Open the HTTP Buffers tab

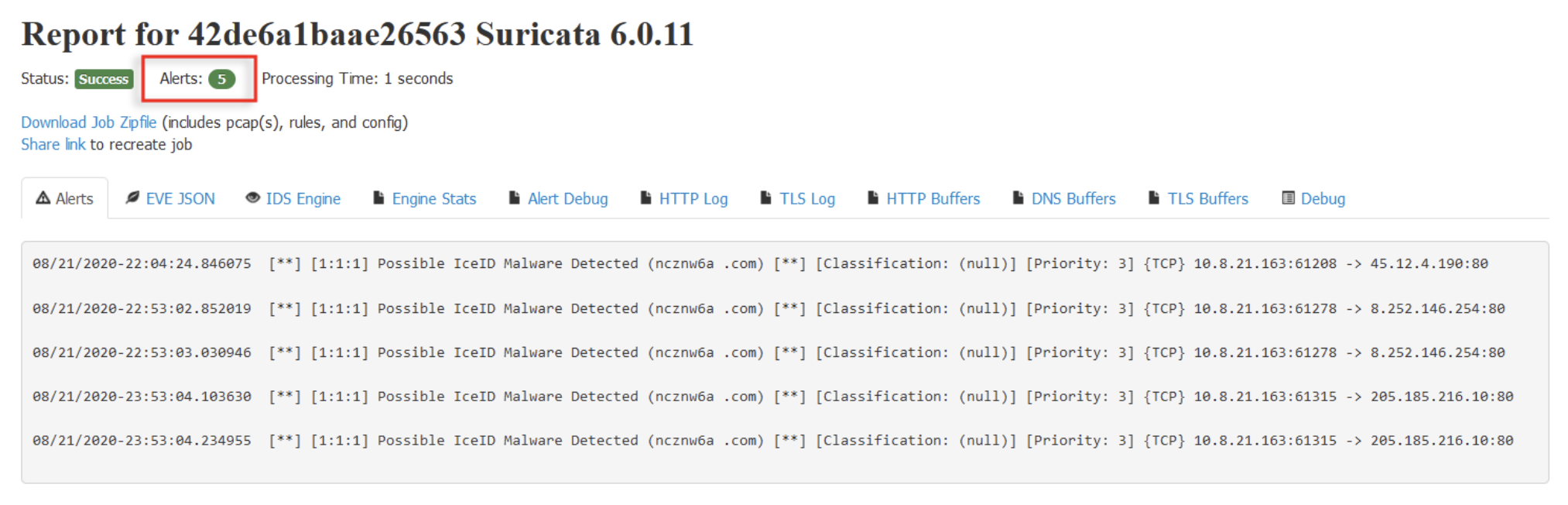pos(923,199)
